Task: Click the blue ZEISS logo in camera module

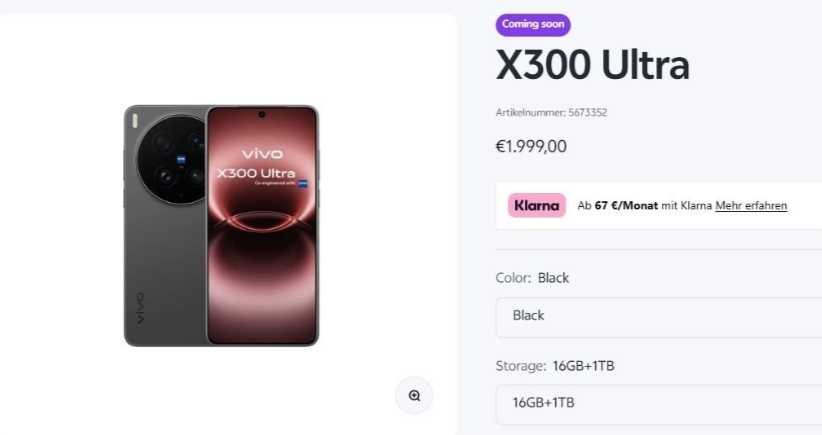Action: [181, 158]
